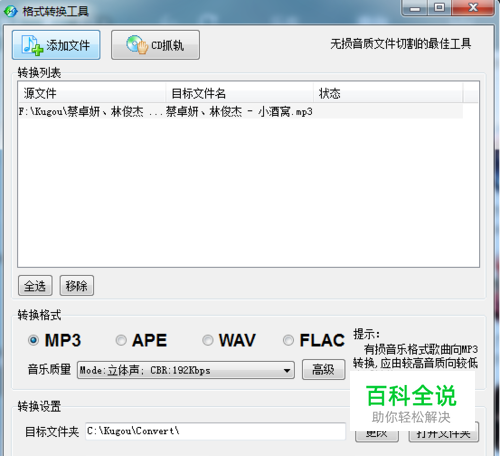The width and height of the screenshot is (500, 456).
Task: Maximize the 格式转换工具 window
Action: click(x=439, y=8)
